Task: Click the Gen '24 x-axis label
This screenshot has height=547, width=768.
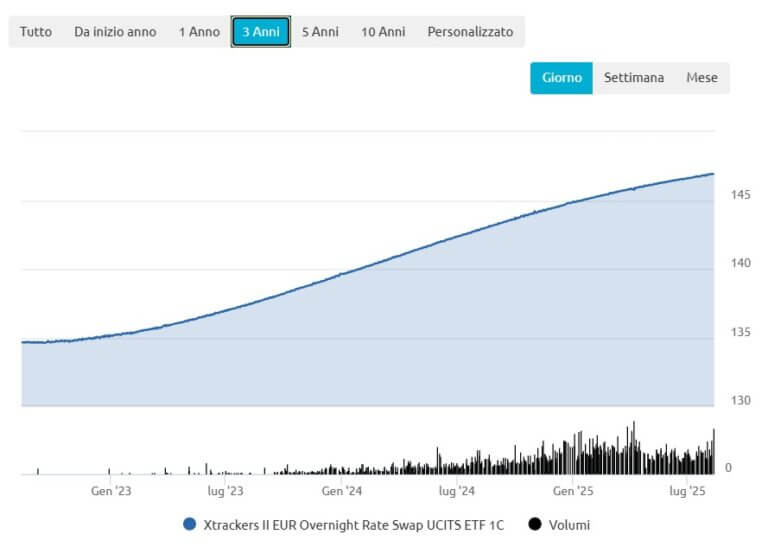Action: (x=341, y=491)
